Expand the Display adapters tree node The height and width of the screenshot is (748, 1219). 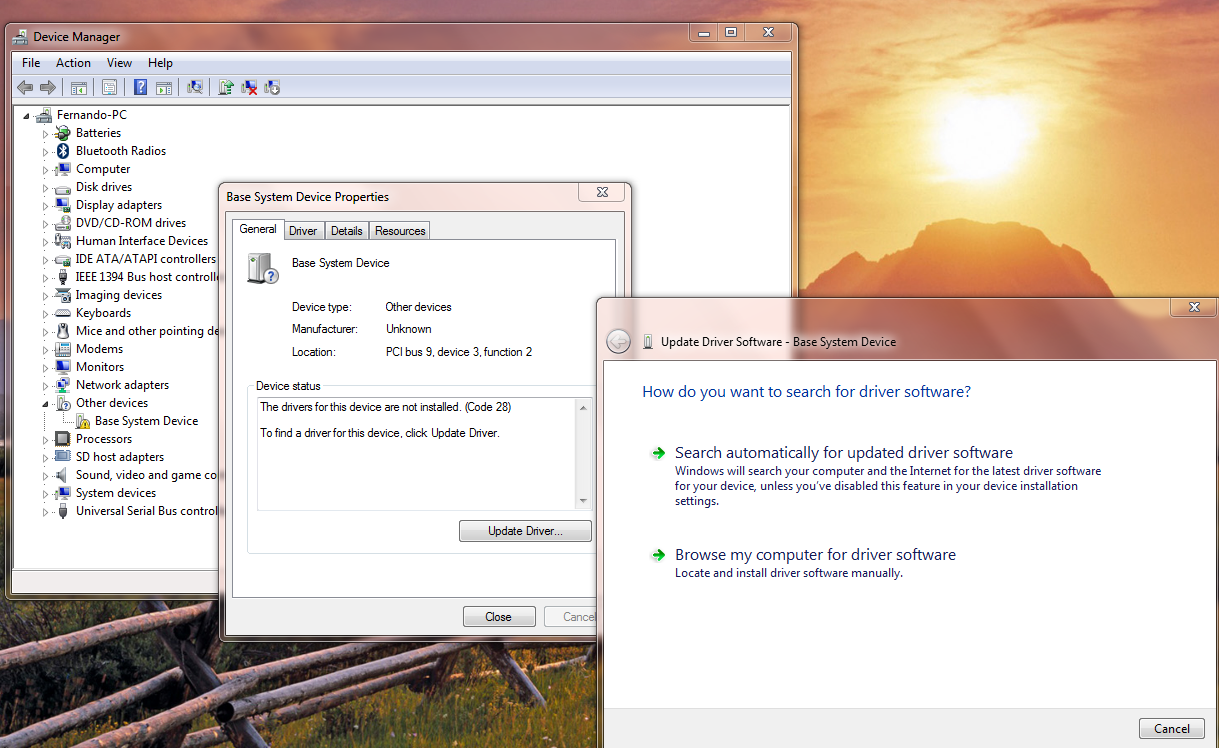(x=43, y=204)
